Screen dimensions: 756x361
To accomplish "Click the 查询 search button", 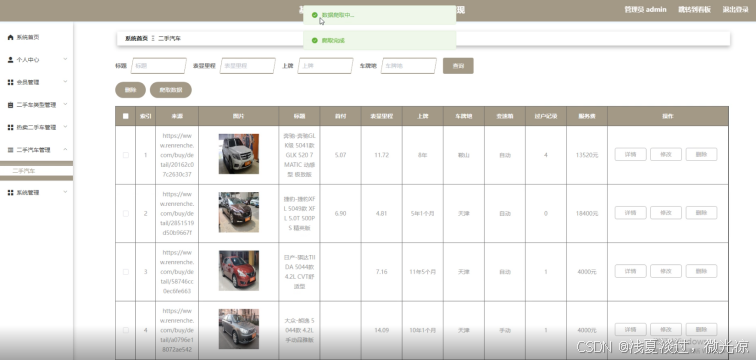I will [x=458, y=66].
